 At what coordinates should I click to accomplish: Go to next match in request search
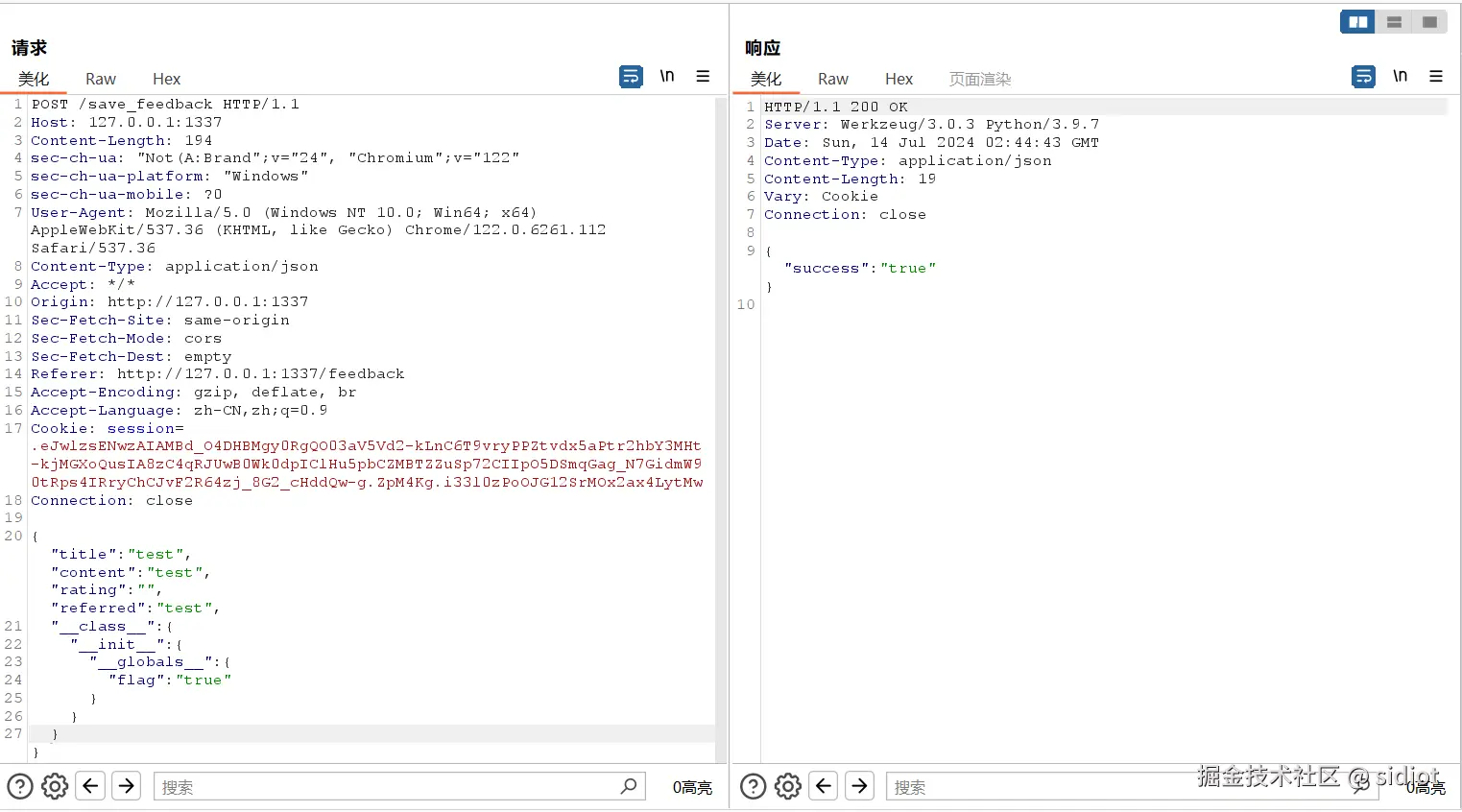pyautogui.click(x=127, y=786)
